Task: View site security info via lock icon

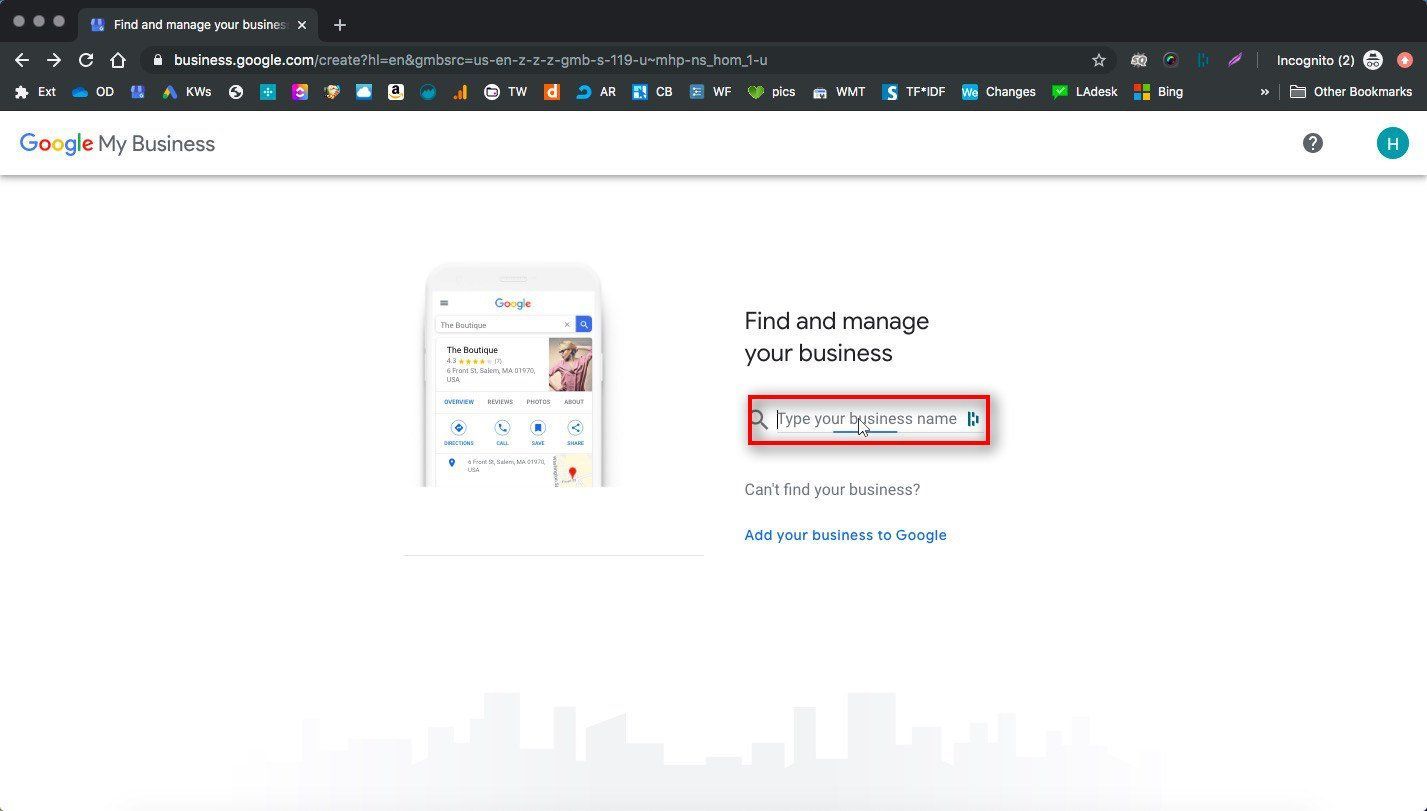Action: [157, 60]
